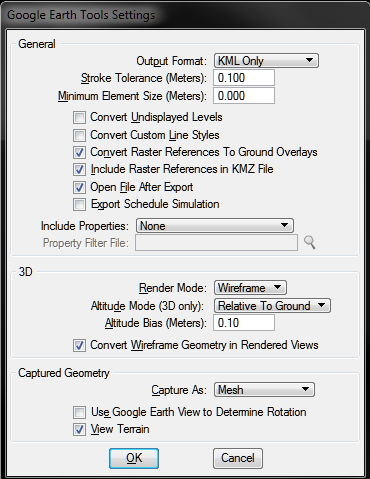Open the Capture As Mesh dropdown
The image size is (370, 479).
(x=264, y=390)
